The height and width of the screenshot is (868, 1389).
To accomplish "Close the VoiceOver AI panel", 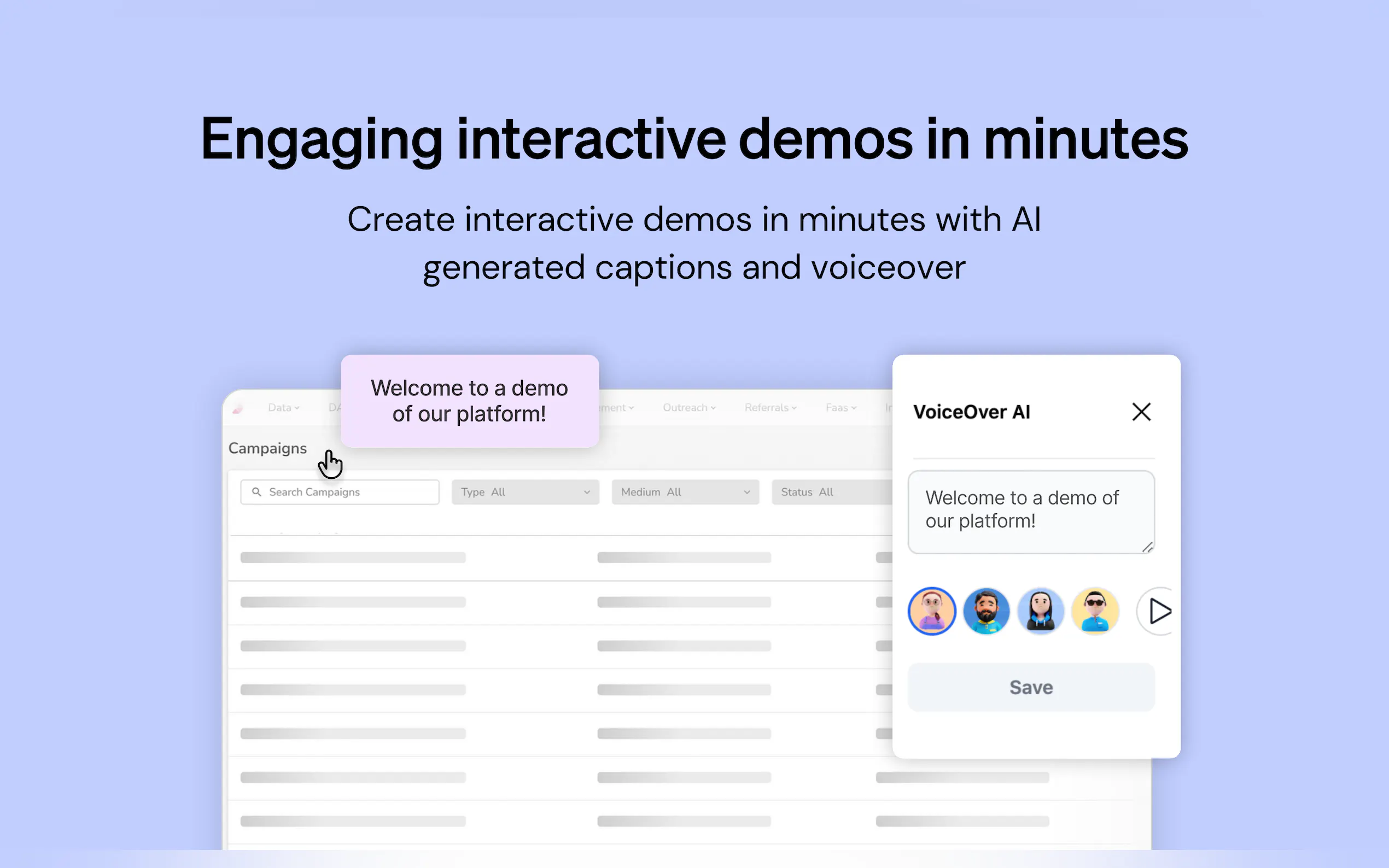I will (1141, 412).
